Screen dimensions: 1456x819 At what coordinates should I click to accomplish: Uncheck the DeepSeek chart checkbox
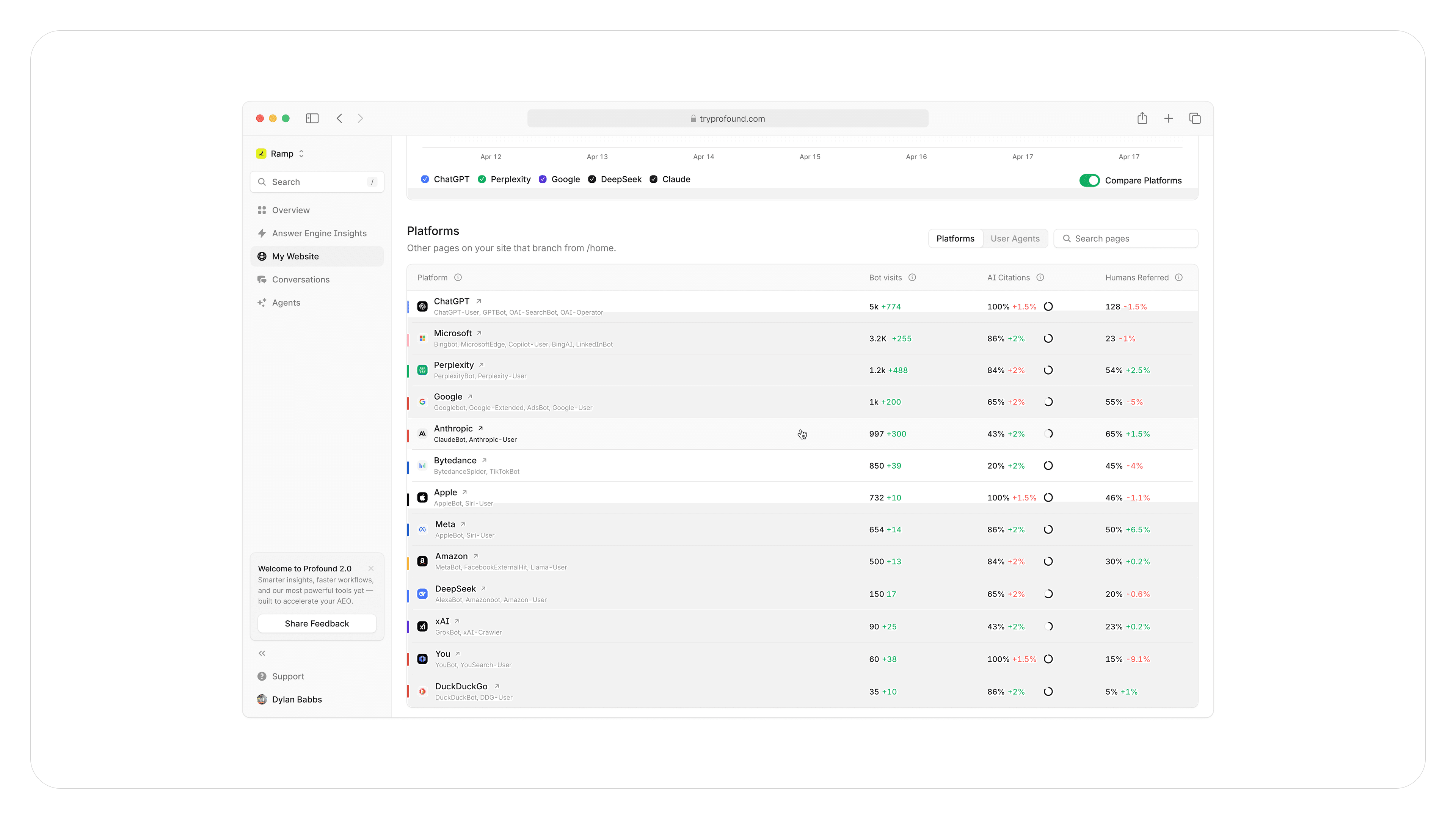point(592,179)
